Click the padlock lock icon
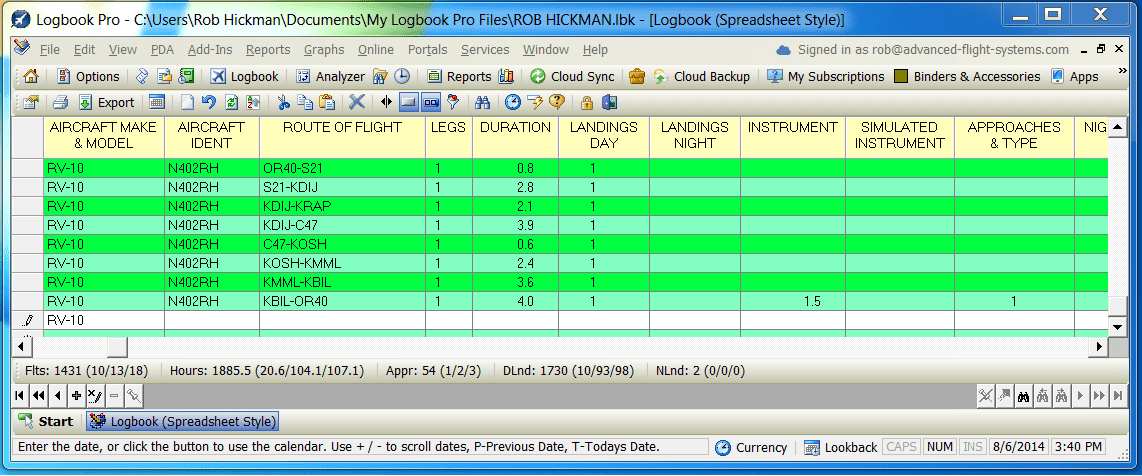Image resolution: width=1142 pixels, height=476 pixels. point(587,102)
